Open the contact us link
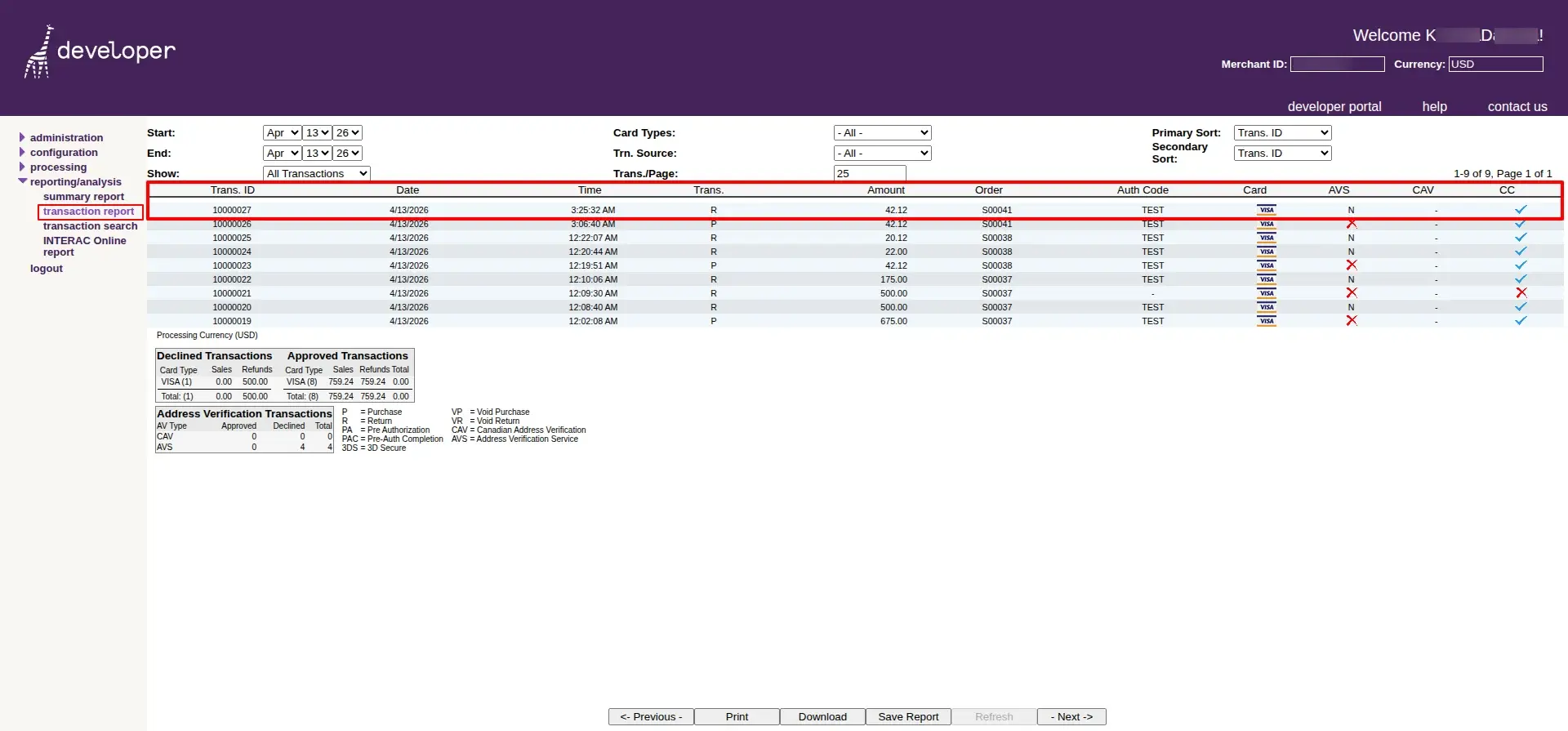The height and width of the screenshot is (731, 1568). (x=1517, y=106)
